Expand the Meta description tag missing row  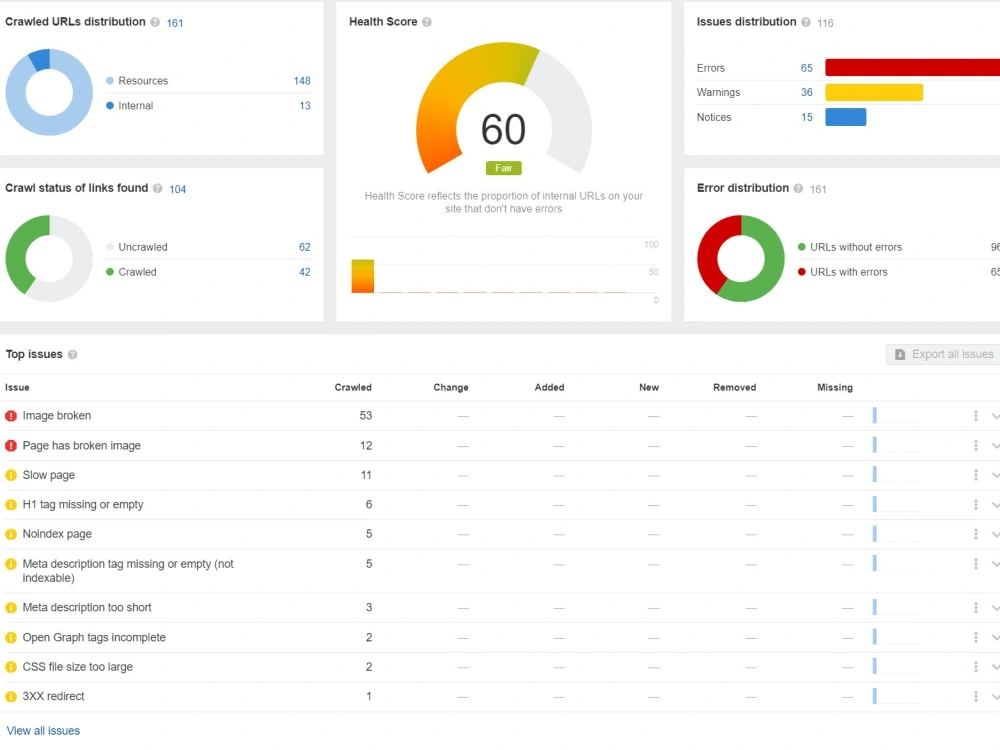point(995,564)
